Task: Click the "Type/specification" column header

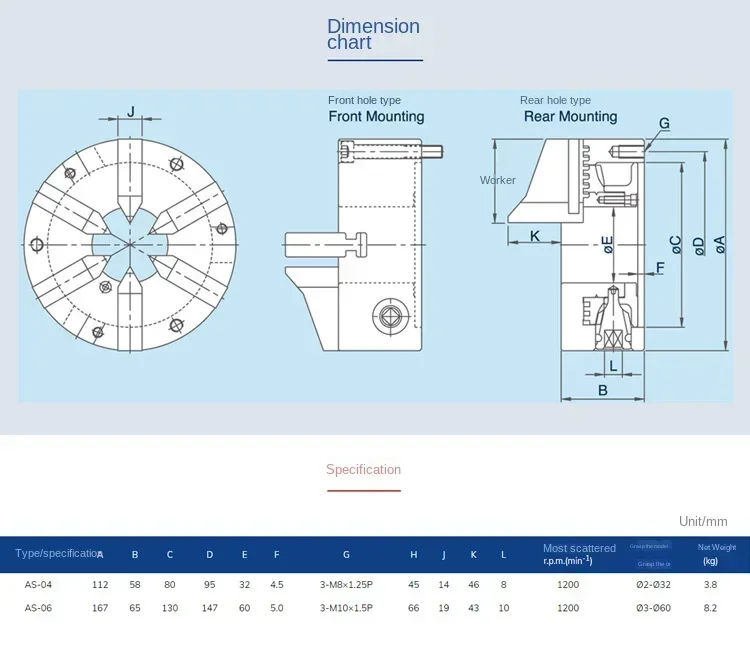Action: 58,553
